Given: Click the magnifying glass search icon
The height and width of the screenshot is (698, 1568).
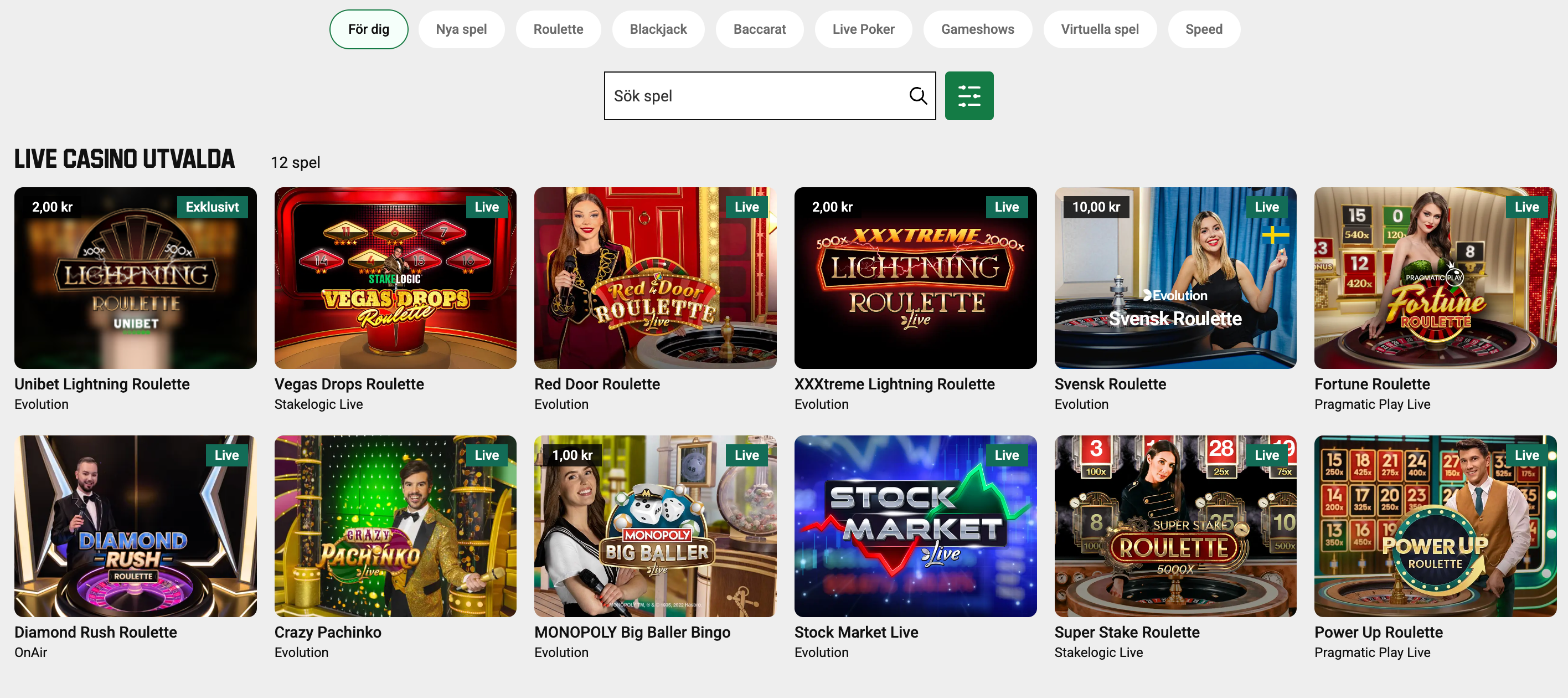Looking at the screenshot, I should point(917,96).
